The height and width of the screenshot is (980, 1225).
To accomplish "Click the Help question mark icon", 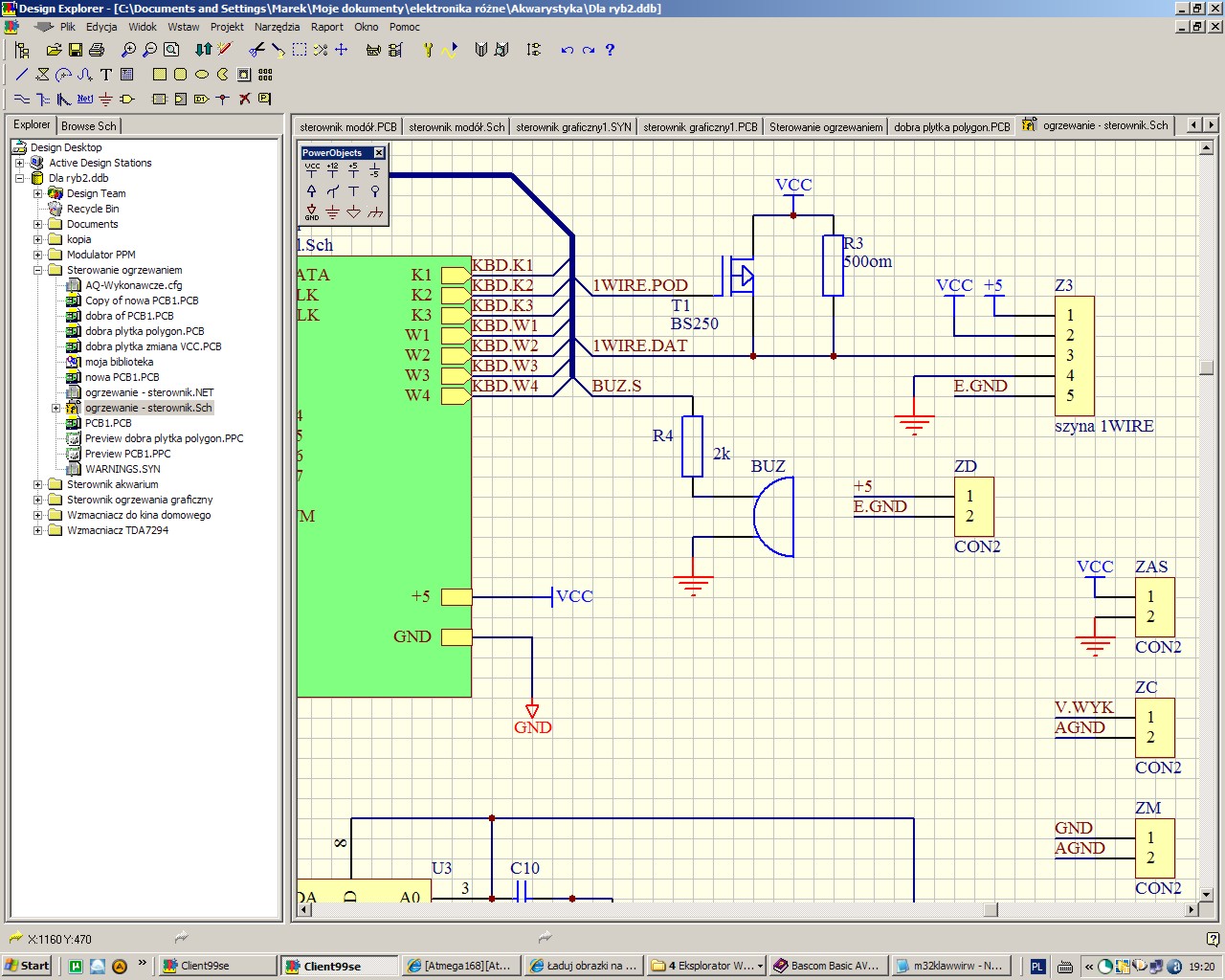I will (x=610, y=50).
